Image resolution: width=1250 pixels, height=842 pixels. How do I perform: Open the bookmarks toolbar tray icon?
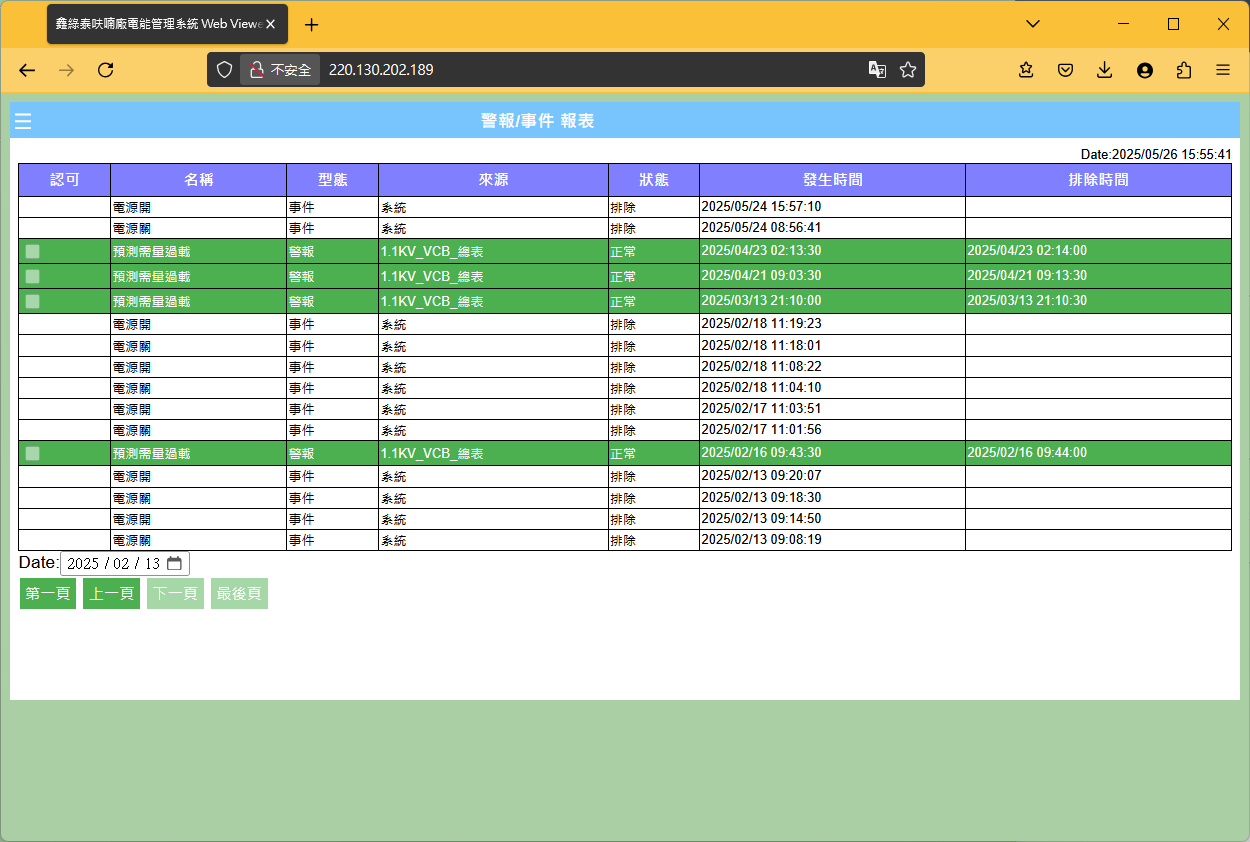coord(1026,70)
